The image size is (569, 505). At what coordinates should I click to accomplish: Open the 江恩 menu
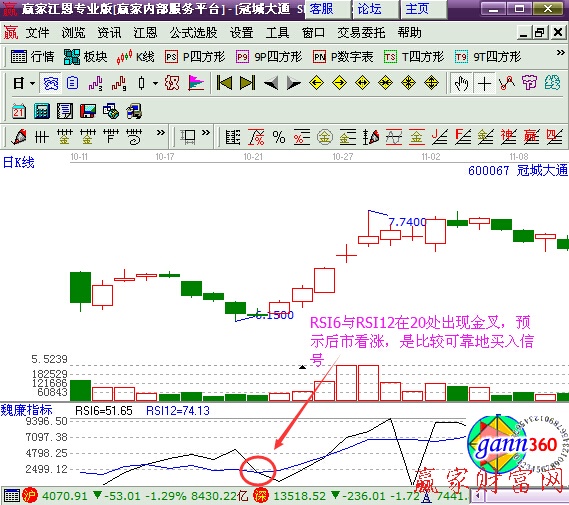[145, 33]
